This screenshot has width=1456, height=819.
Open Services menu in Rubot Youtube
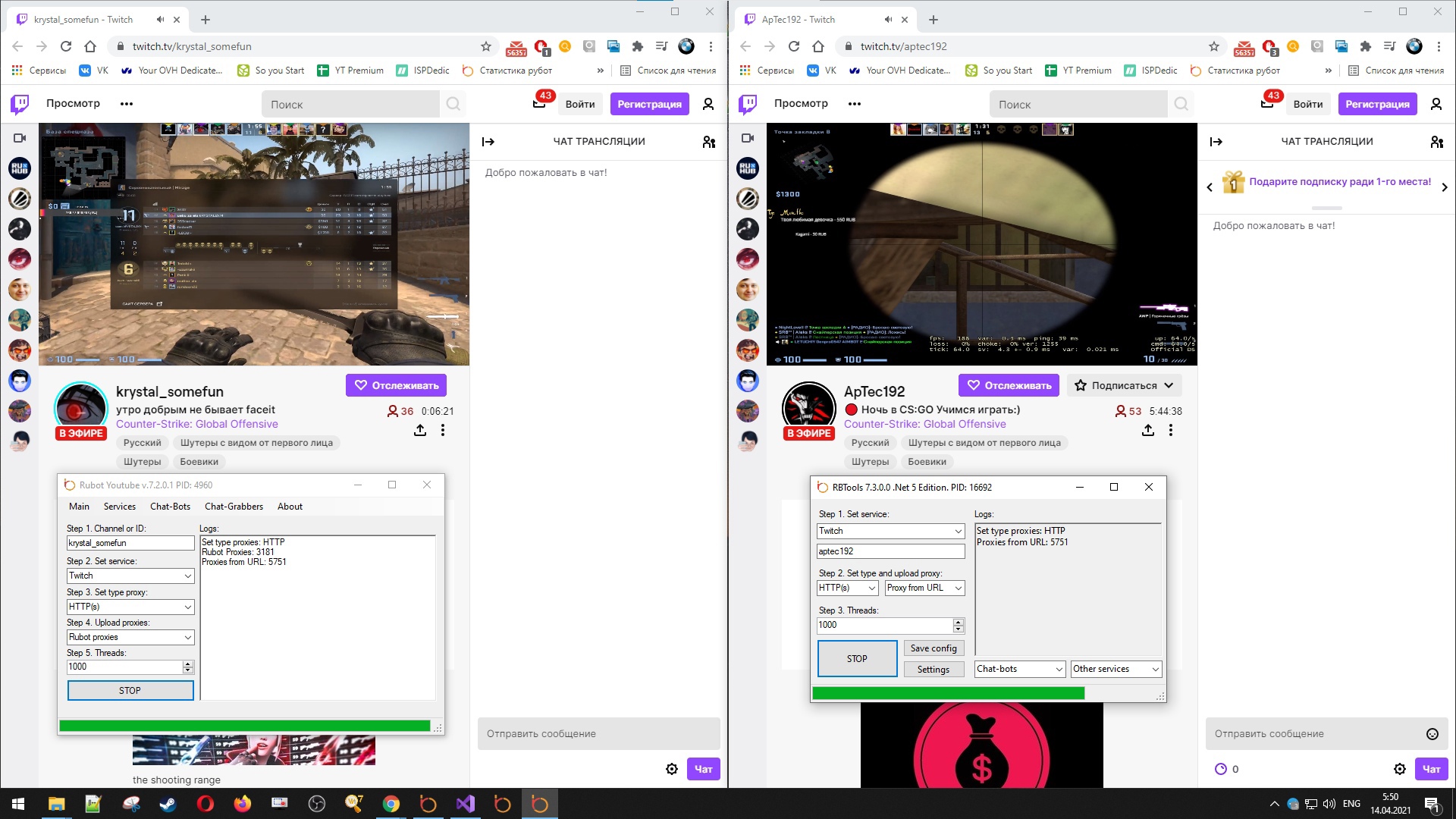pos(120,507)
